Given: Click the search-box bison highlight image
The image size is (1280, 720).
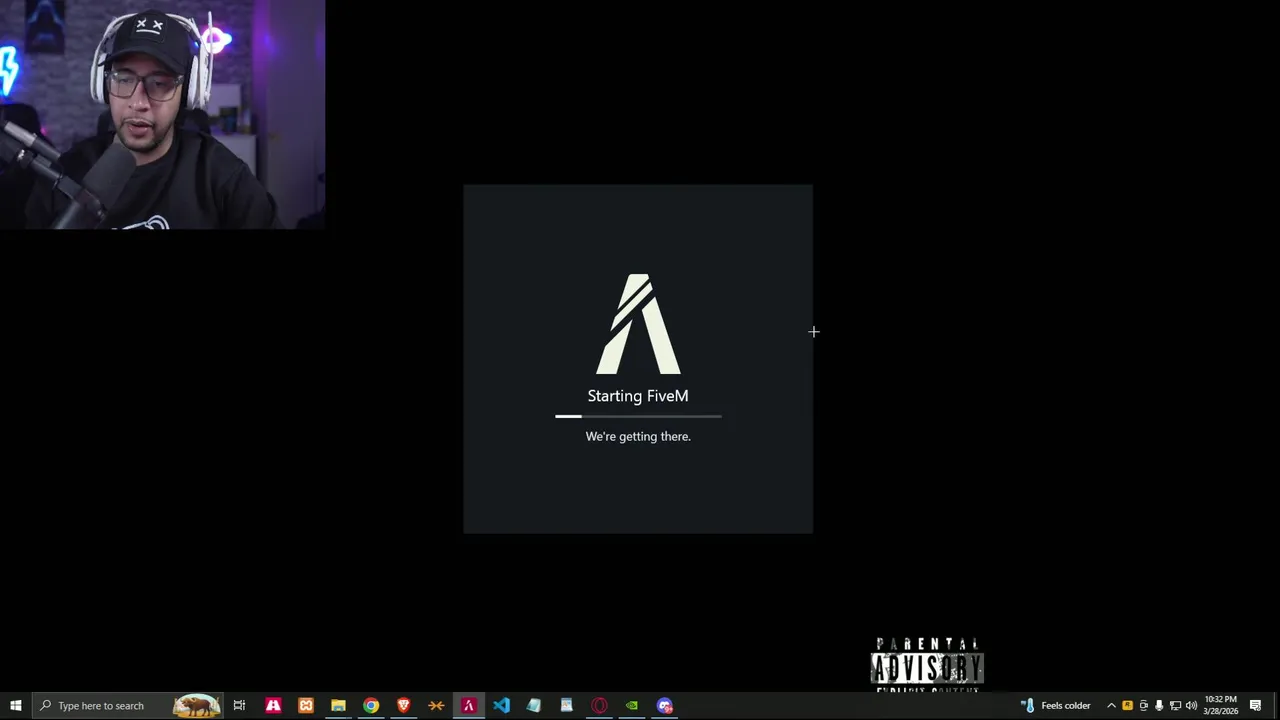Looking at the screenshot, I should pos(196,705).
